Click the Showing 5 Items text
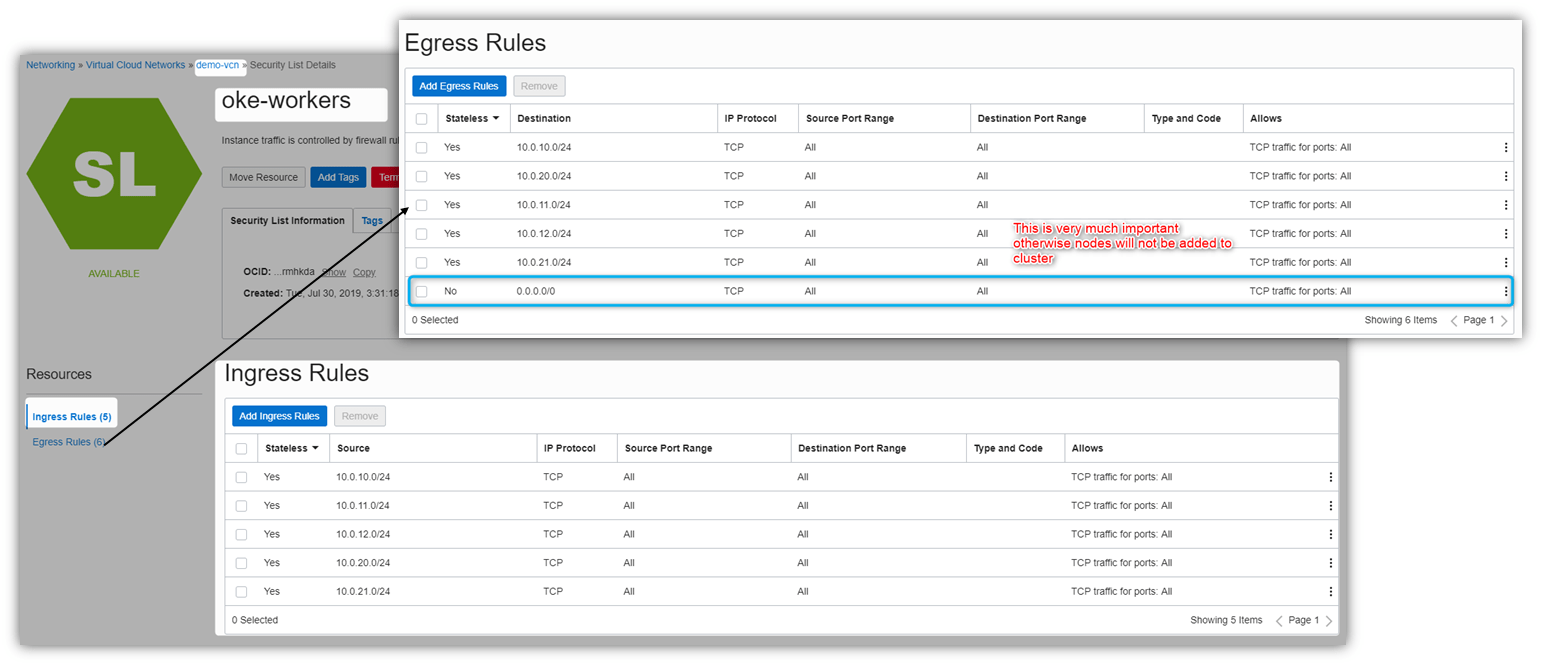This screenshot has width=1542, height=665. click(1226, 621)
